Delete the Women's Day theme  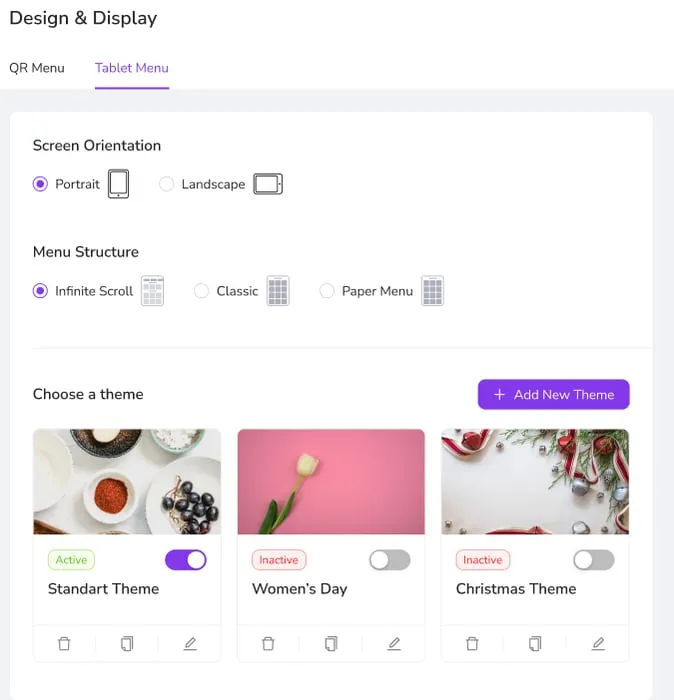pyautogui.click(x=268, y=643)
